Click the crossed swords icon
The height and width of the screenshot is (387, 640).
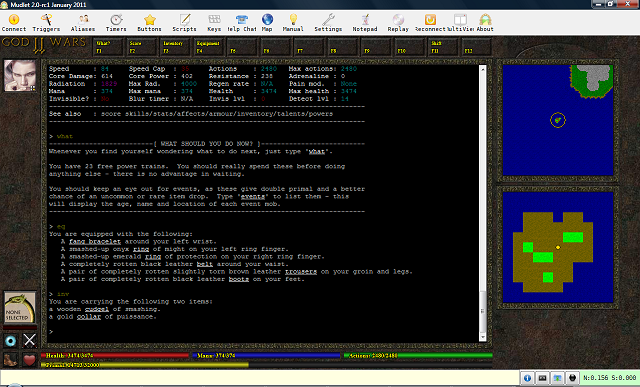pyautogui.click(x=29, y=340)
